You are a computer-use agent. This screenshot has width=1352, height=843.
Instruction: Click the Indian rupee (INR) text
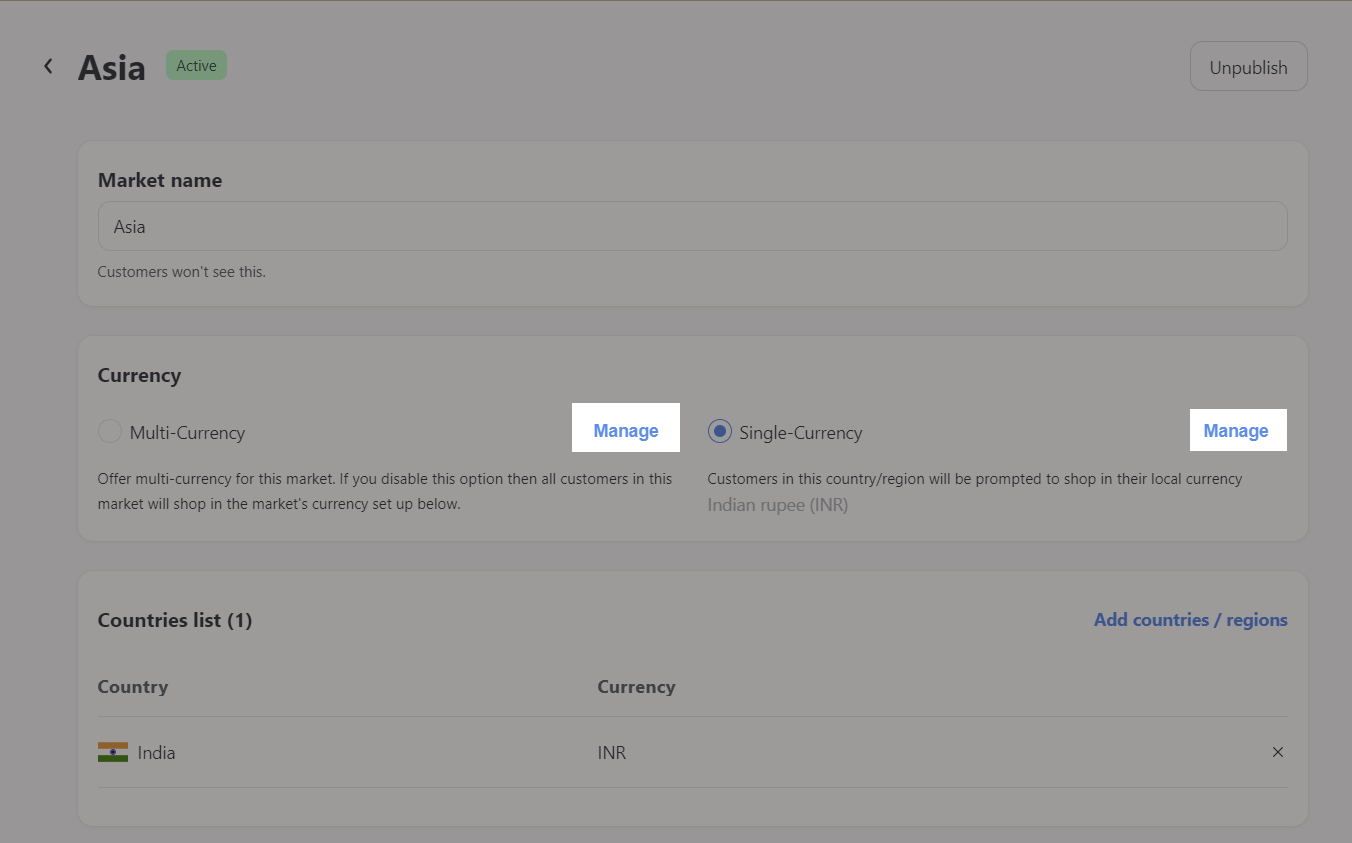click(777, 505)
